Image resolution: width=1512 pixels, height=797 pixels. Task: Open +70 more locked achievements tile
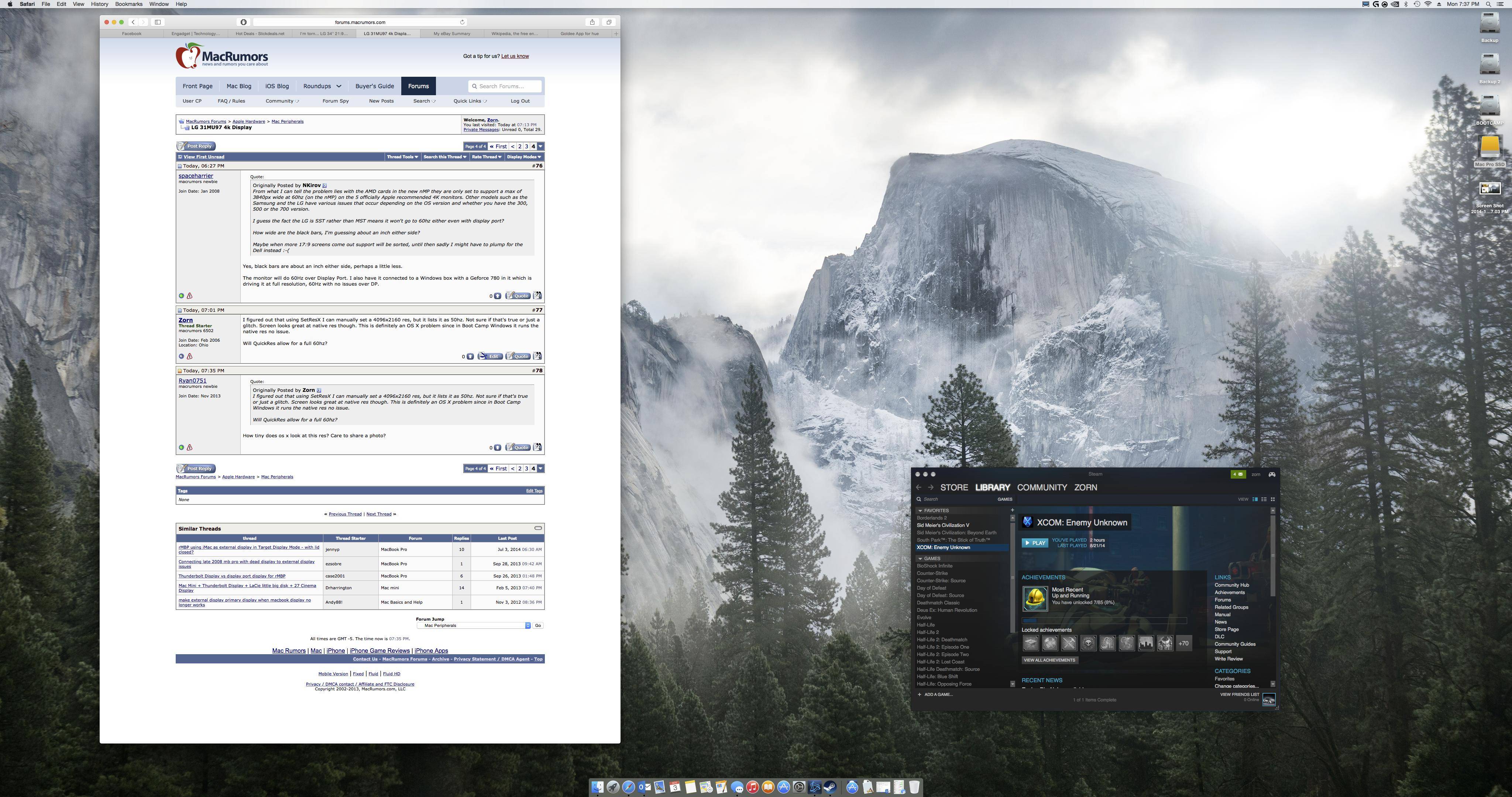tap(1183, 643)
